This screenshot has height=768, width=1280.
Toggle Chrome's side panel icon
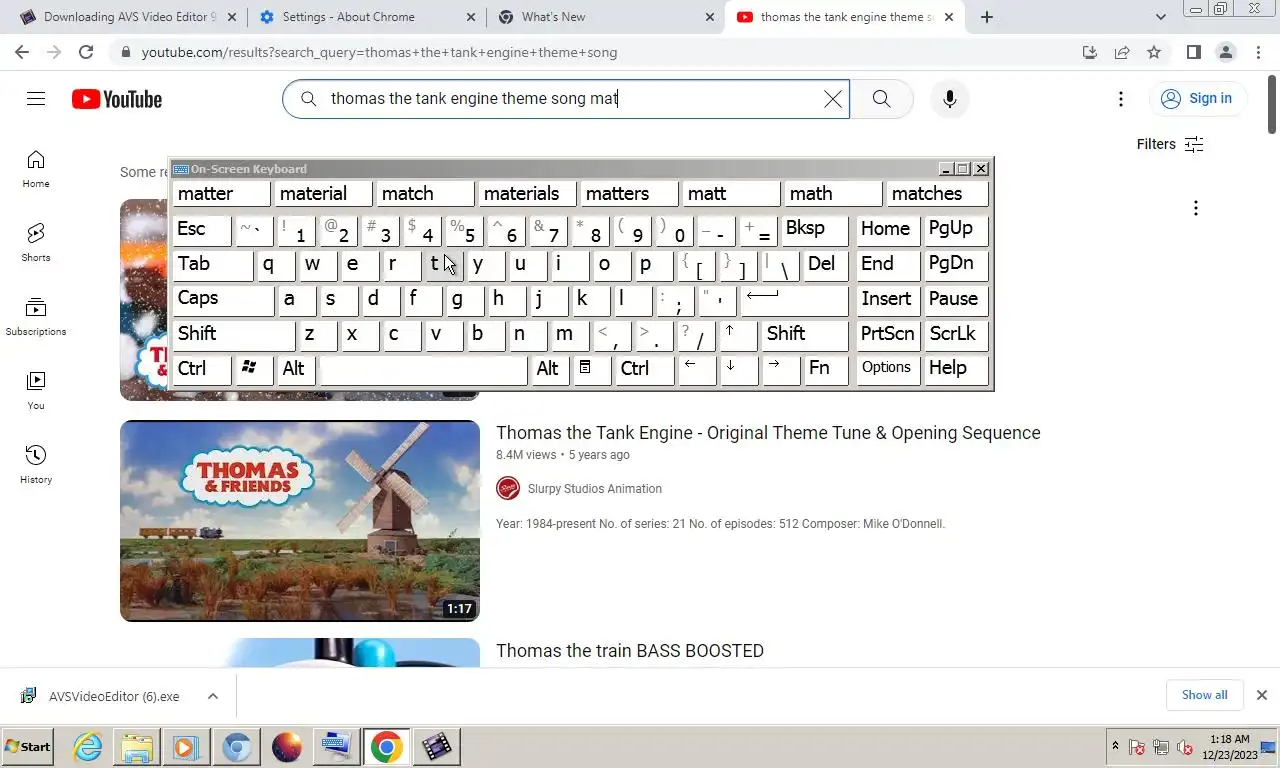click(1193, 52)
